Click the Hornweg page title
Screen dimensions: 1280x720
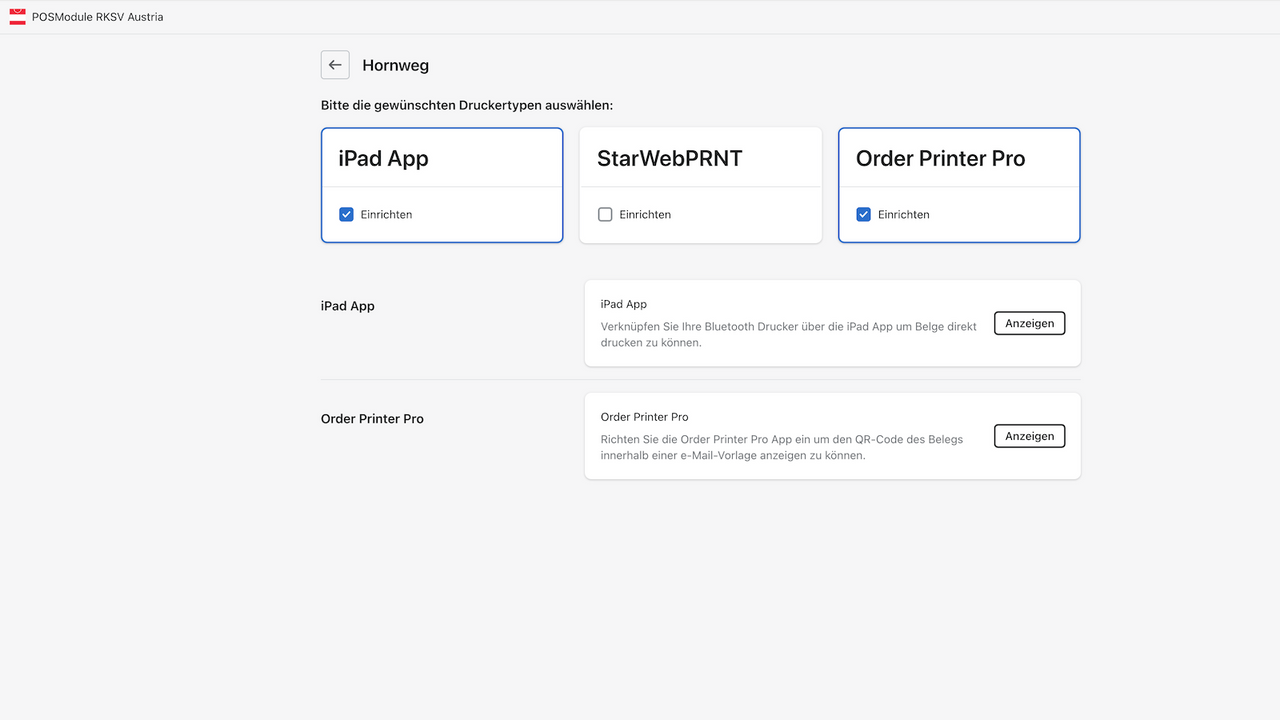395,65
